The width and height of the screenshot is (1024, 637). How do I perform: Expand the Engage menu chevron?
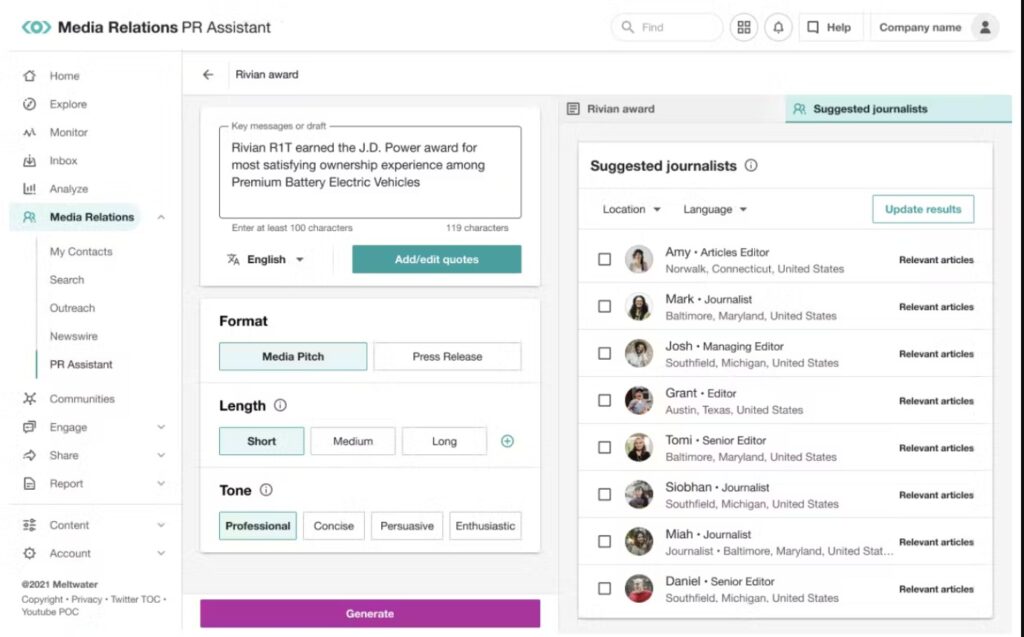[161, 427]
